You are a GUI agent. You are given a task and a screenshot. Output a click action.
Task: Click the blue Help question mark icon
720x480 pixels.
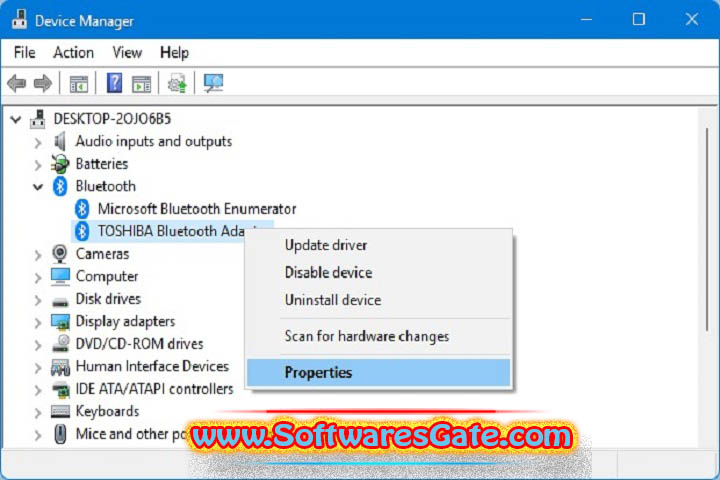114,83
